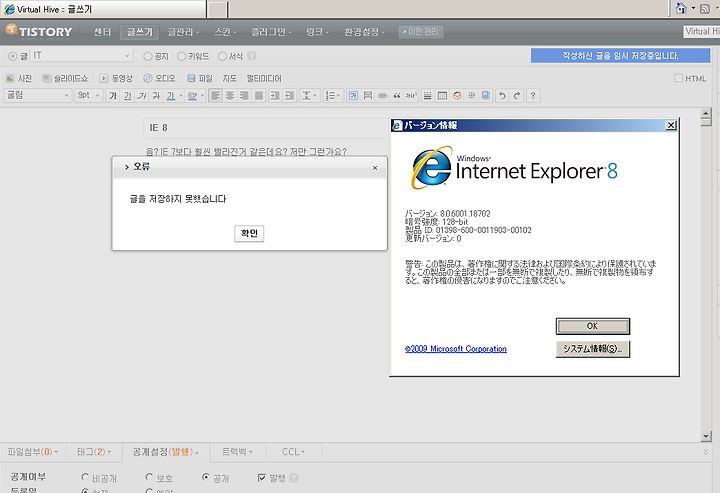The width and height of the screenshot is (720, 493).
Task: Expand the 파일첨부(0) section
Action: [33, 452]
